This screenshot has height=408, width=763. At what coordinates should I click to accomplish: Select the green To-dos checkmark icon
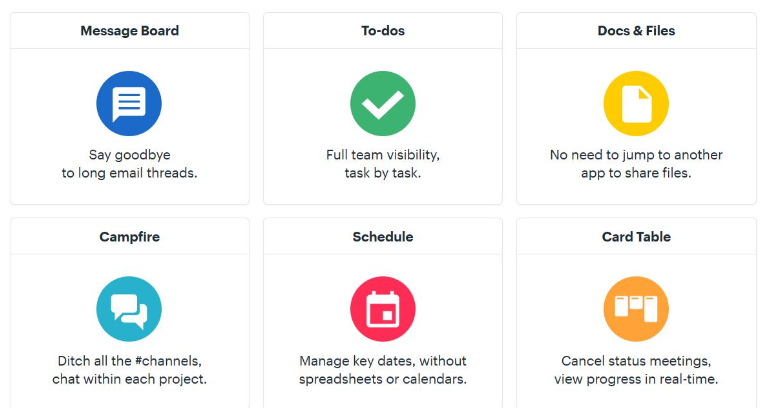[x=383, y=103]
